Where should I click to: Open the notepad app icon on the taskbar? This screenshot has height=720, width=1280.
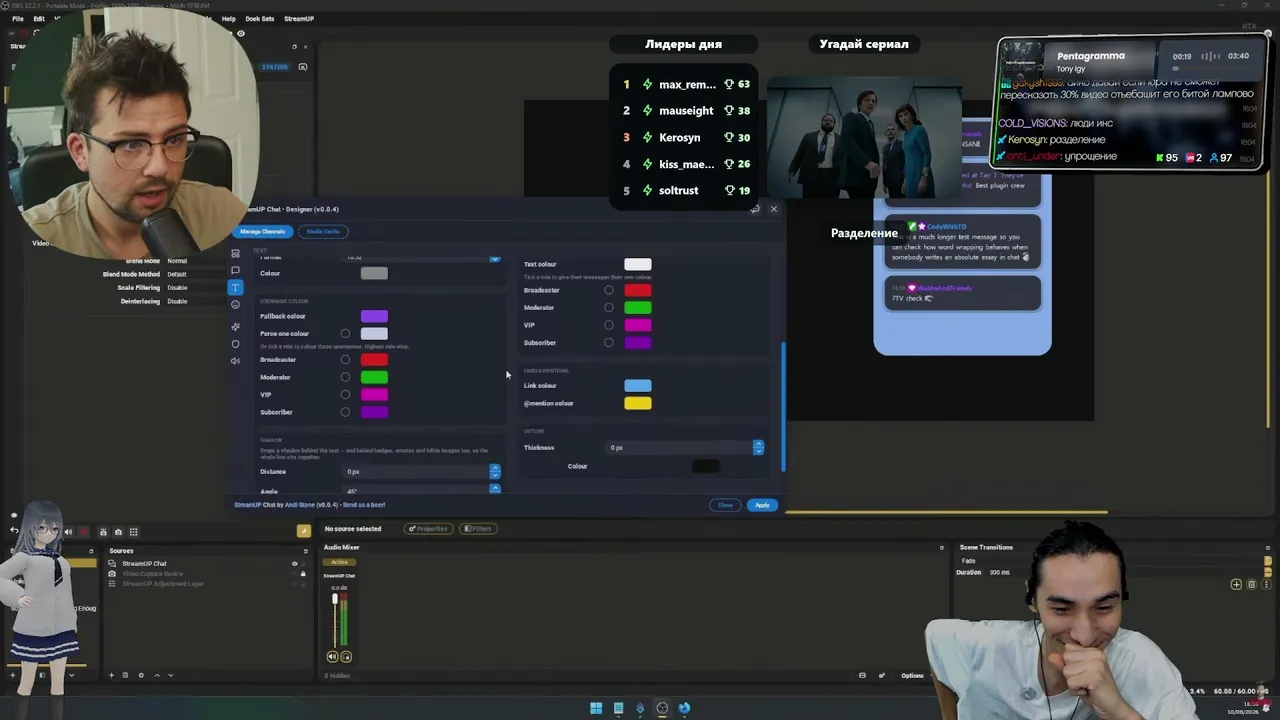[618, 708]
